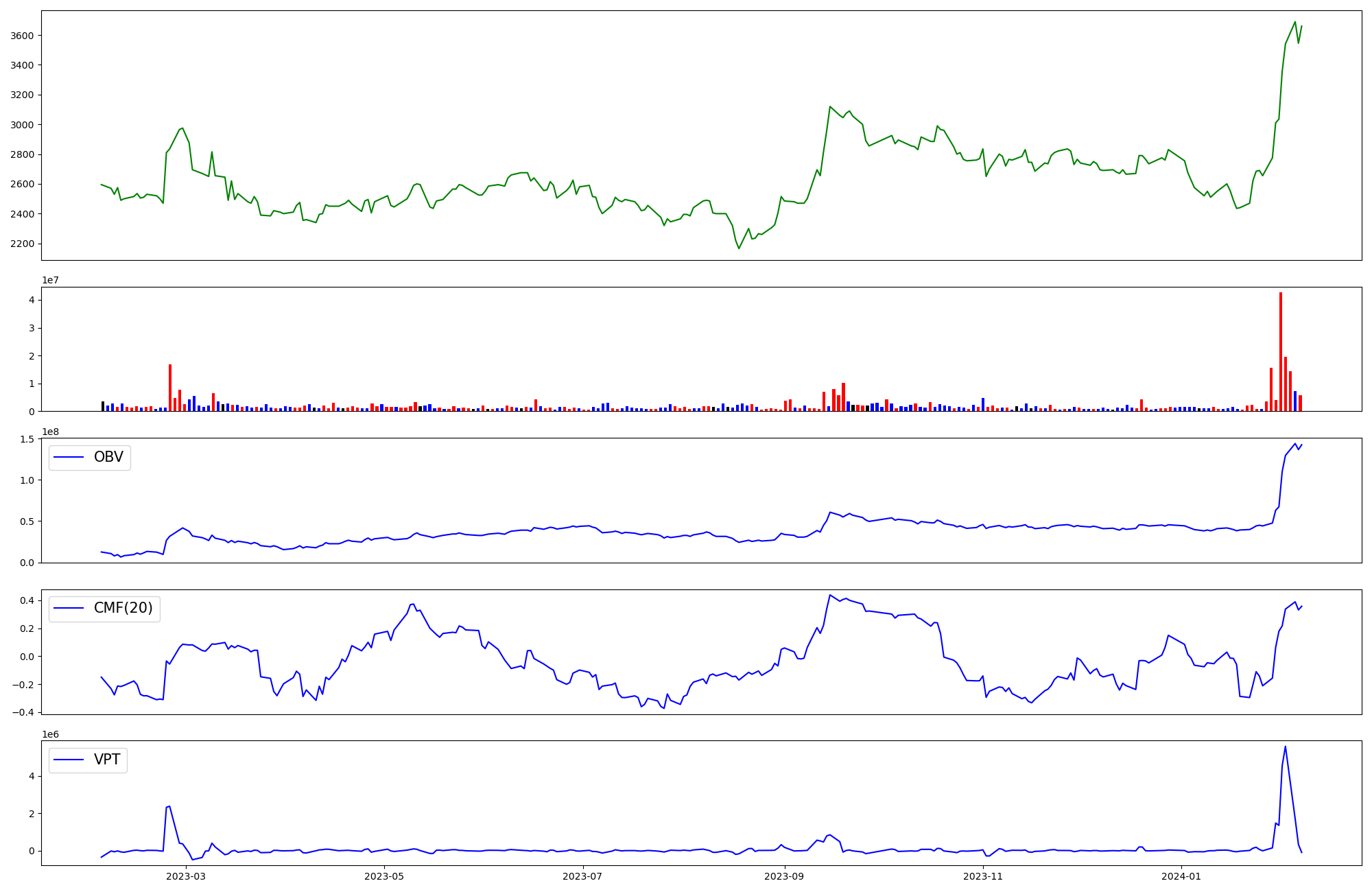Image resolution: width=1372 pixels, height=892 pixels.
Task: Click the VPT legend label
Action: click(107, 760)
